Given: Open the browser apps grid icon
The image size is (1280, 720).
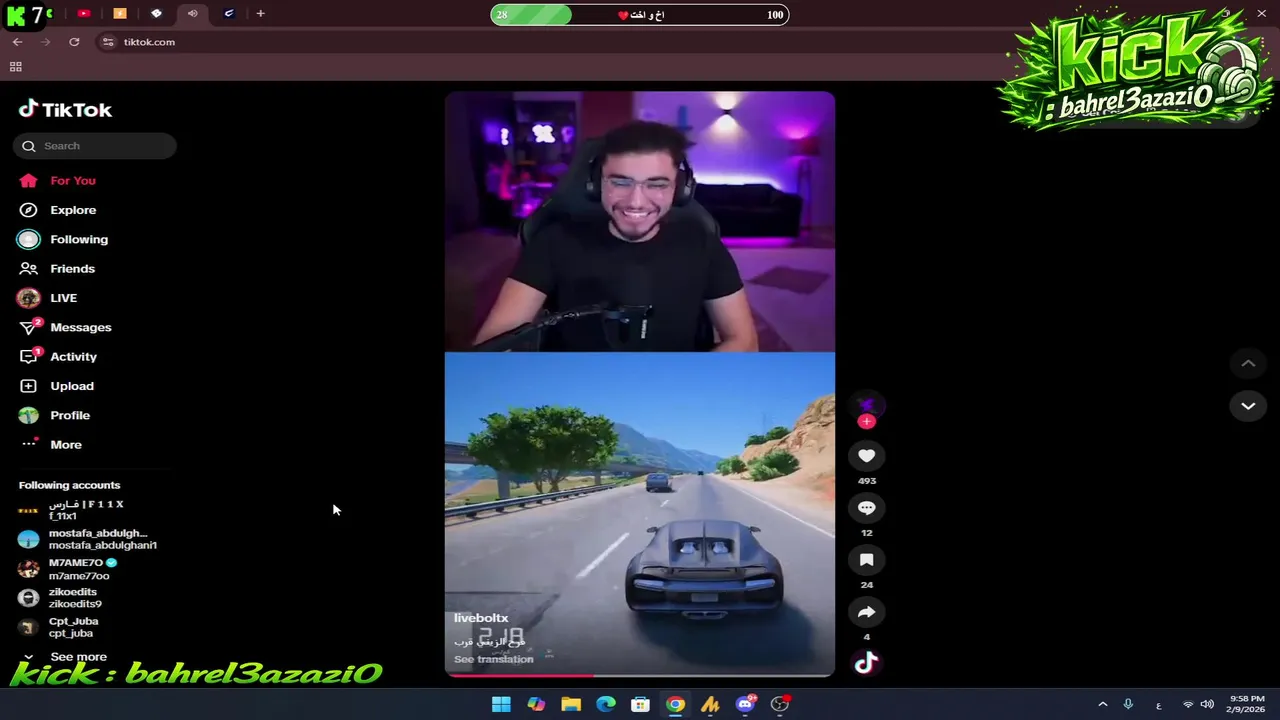Looking at the screenshot, I should click(x=15, y=67).
